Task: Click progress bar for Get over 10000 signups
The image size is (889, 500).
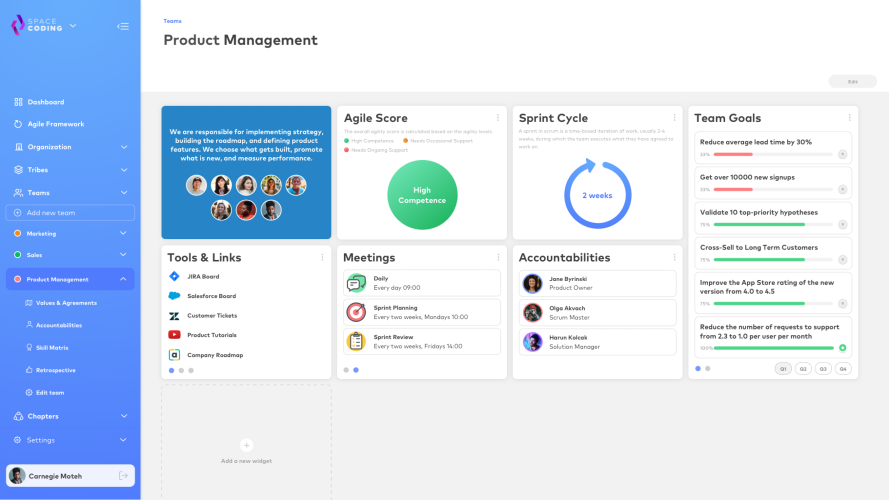Action: pyautogui.click(x=773, y=189)
